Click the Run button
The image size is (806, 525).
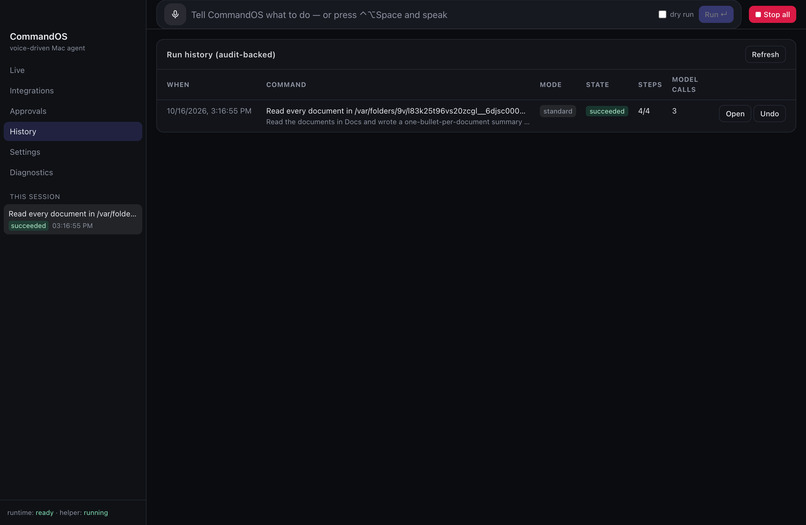pyautogui.click(x=716, y=14)
